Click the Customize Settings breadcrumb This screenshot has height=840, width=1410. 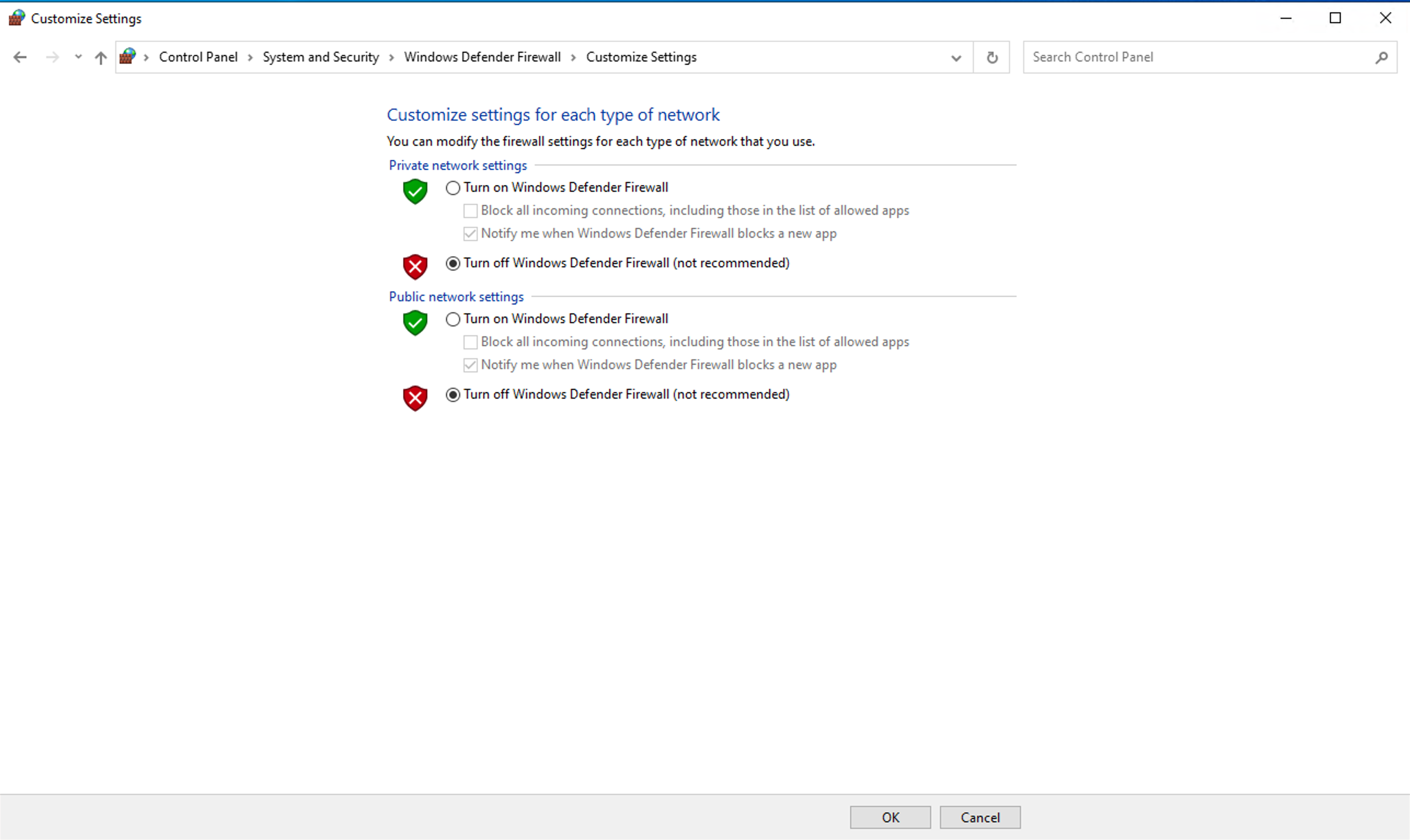[641, 57]
